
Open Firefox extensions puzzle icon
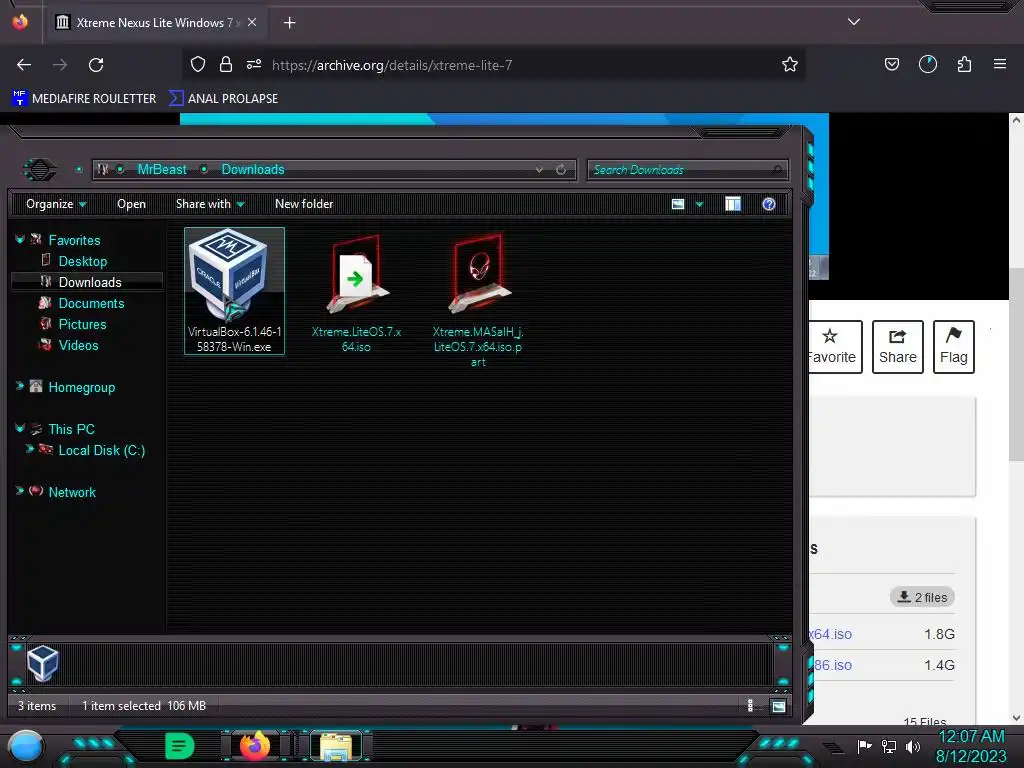[964, 65]
